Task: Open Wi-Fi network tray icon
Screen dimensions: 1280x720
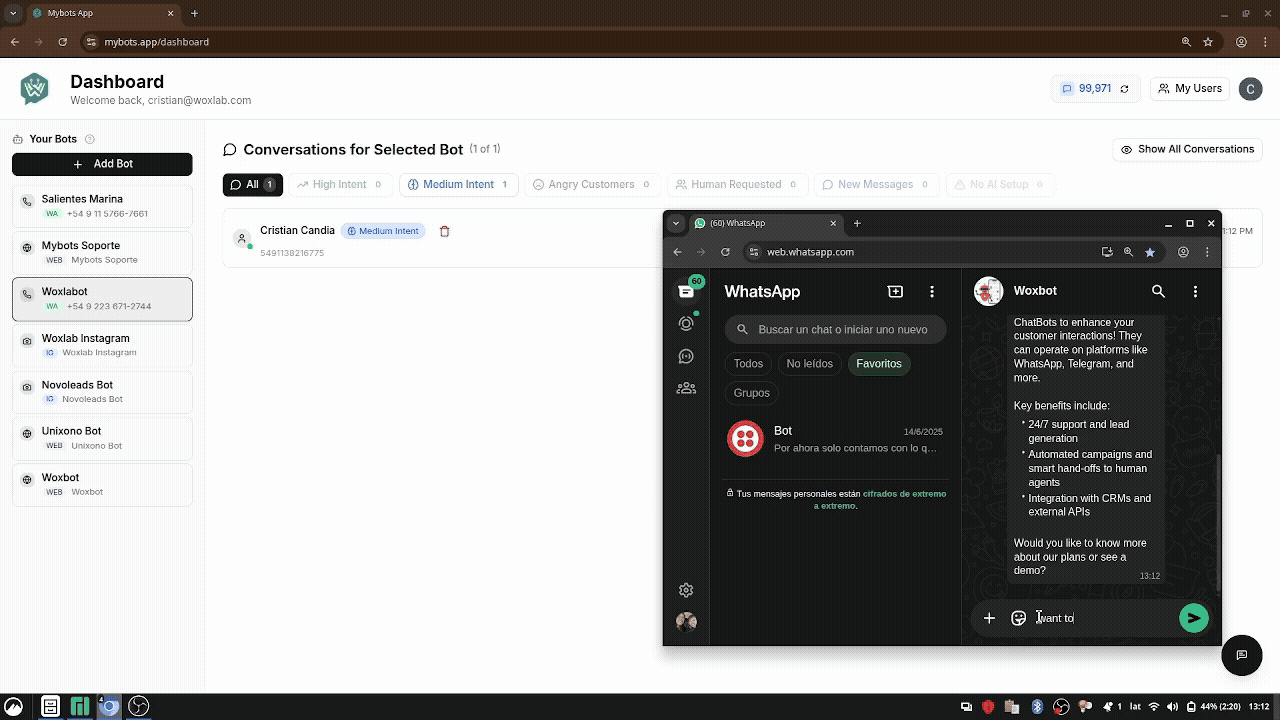Action: 1153,707
